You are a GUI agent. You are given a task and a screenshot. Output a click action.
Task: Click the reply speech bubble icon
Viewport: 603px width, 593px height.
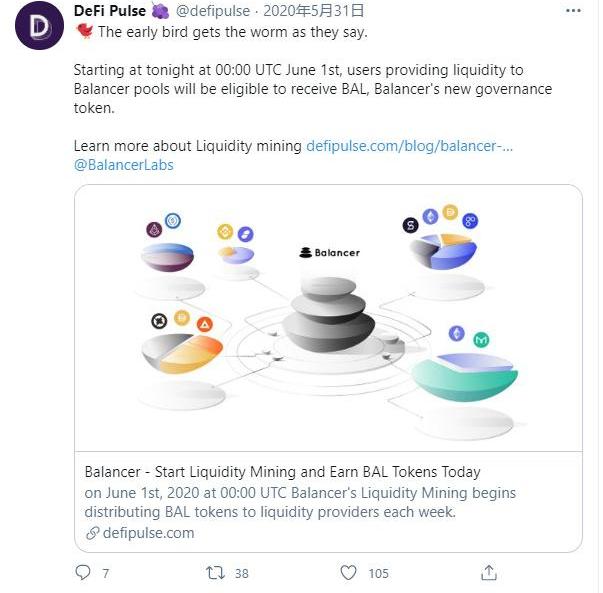pos(83,573)
